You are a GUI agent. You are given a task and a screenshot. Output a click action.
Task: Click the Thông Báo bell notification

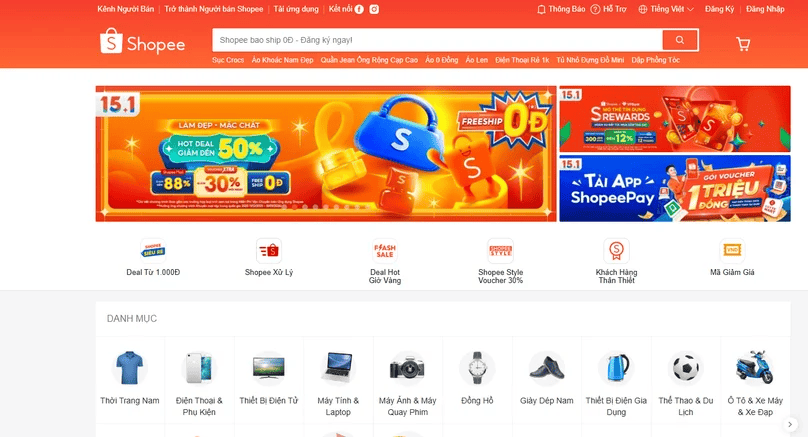pyautogui.click(x=561, y=9)
